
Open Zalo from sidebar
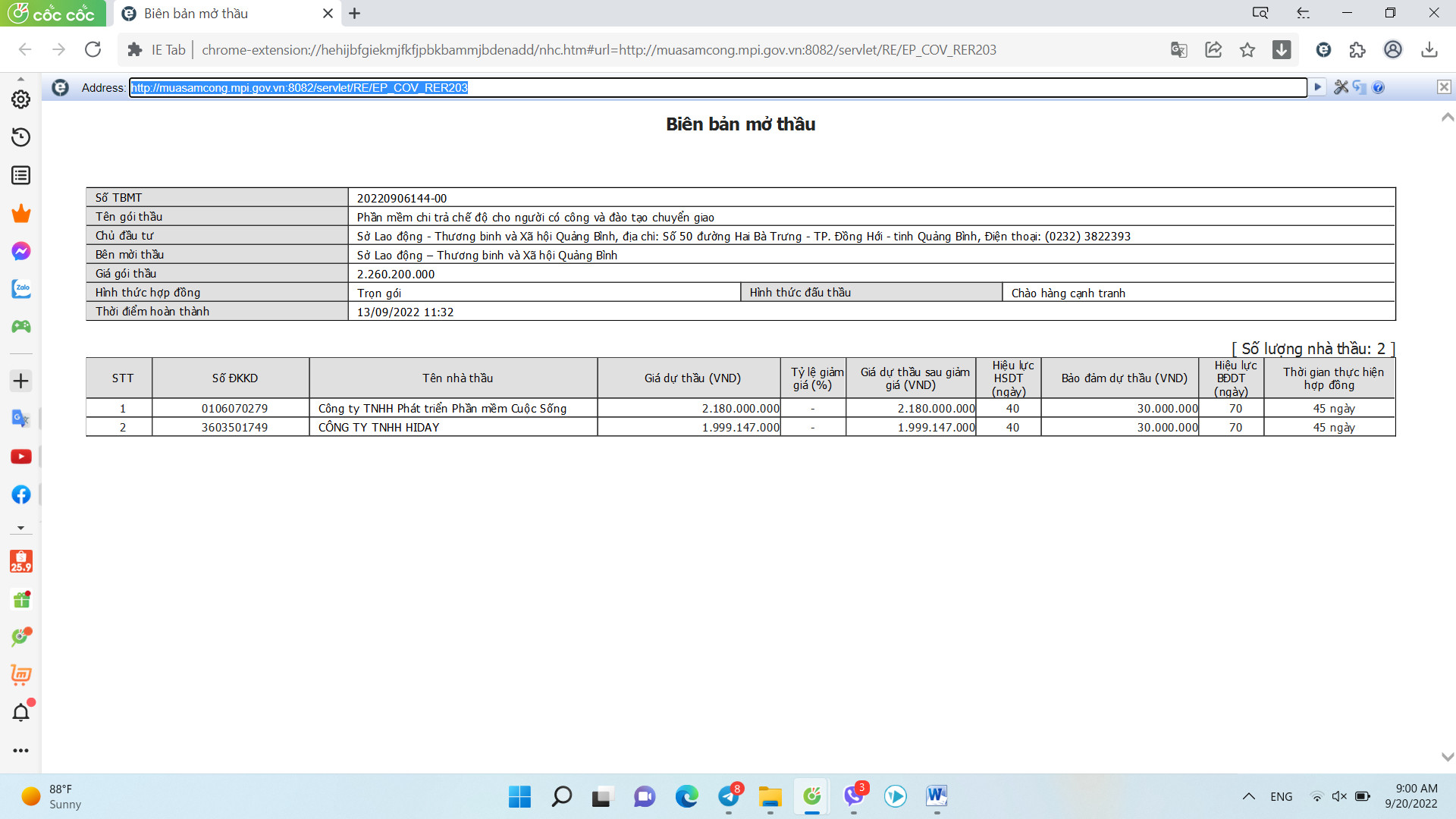(20, 289)
